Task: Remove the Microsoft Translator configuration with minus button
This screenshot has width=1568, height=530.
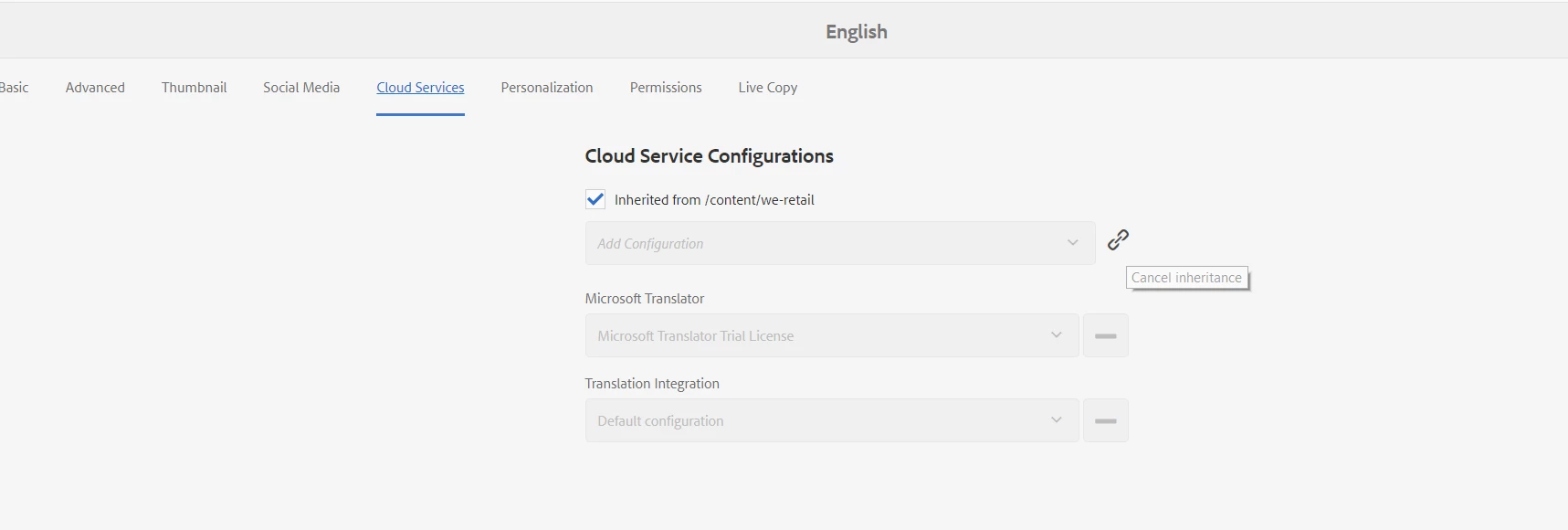Action: (1105, 336)
